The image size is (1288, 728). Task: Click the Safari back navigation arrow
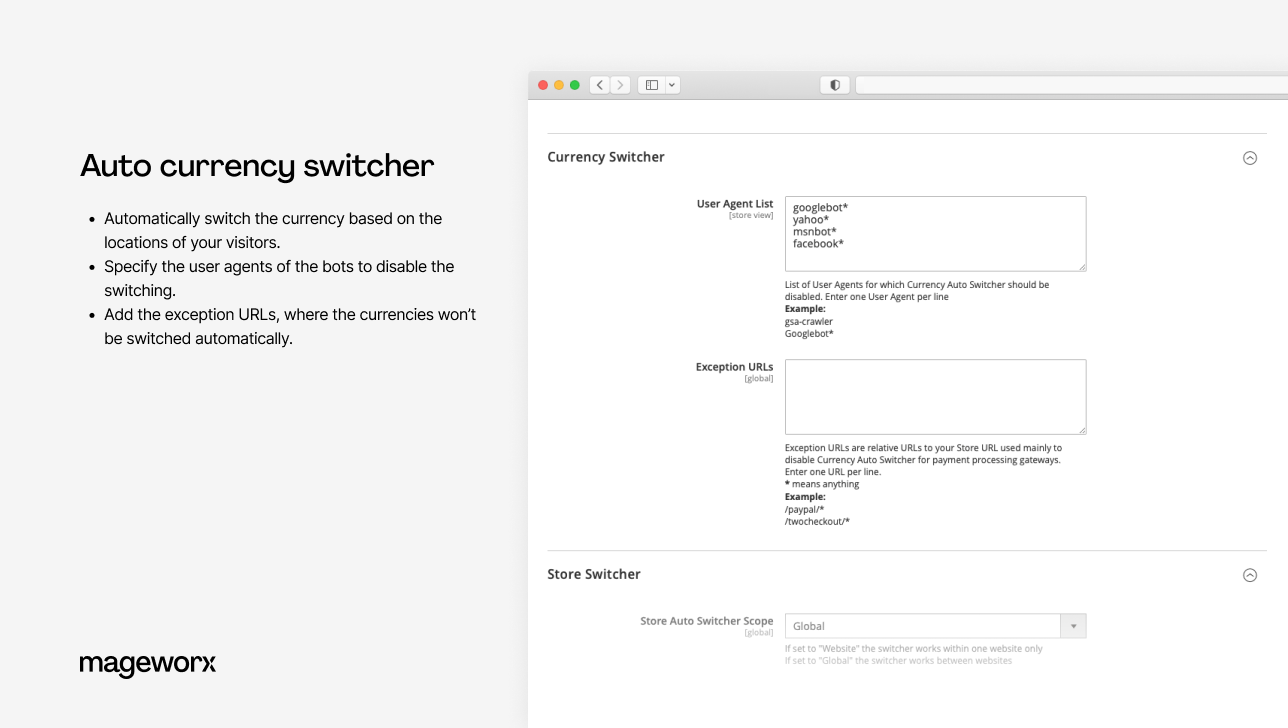[599, 85]
